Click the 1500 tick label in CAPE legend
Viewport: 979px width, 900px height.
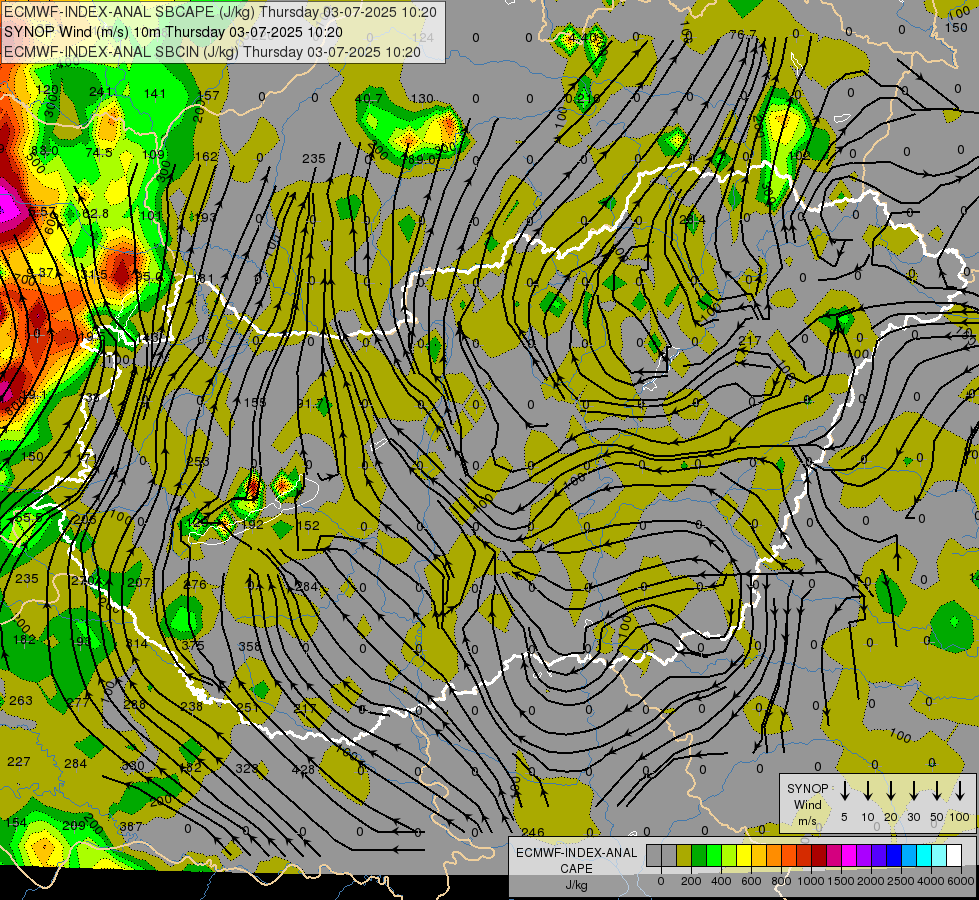840,881
